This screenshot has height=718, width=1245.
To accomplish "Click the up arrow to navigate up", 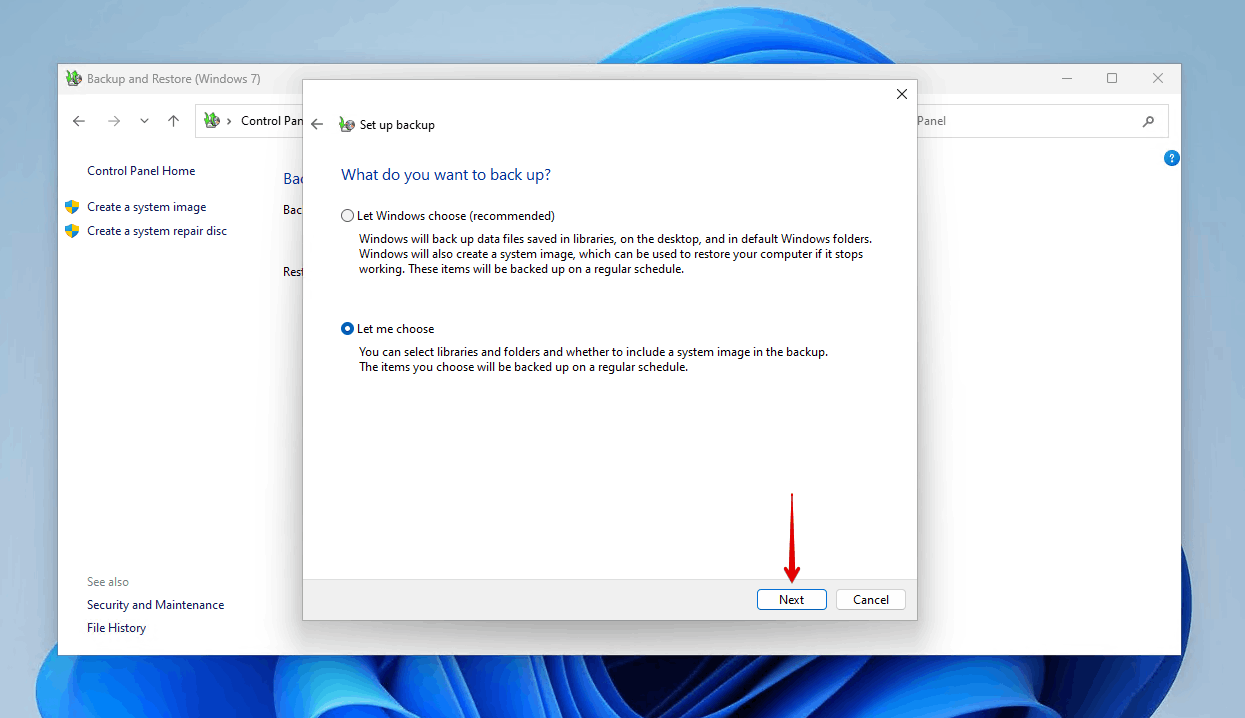I will [172, 120].
